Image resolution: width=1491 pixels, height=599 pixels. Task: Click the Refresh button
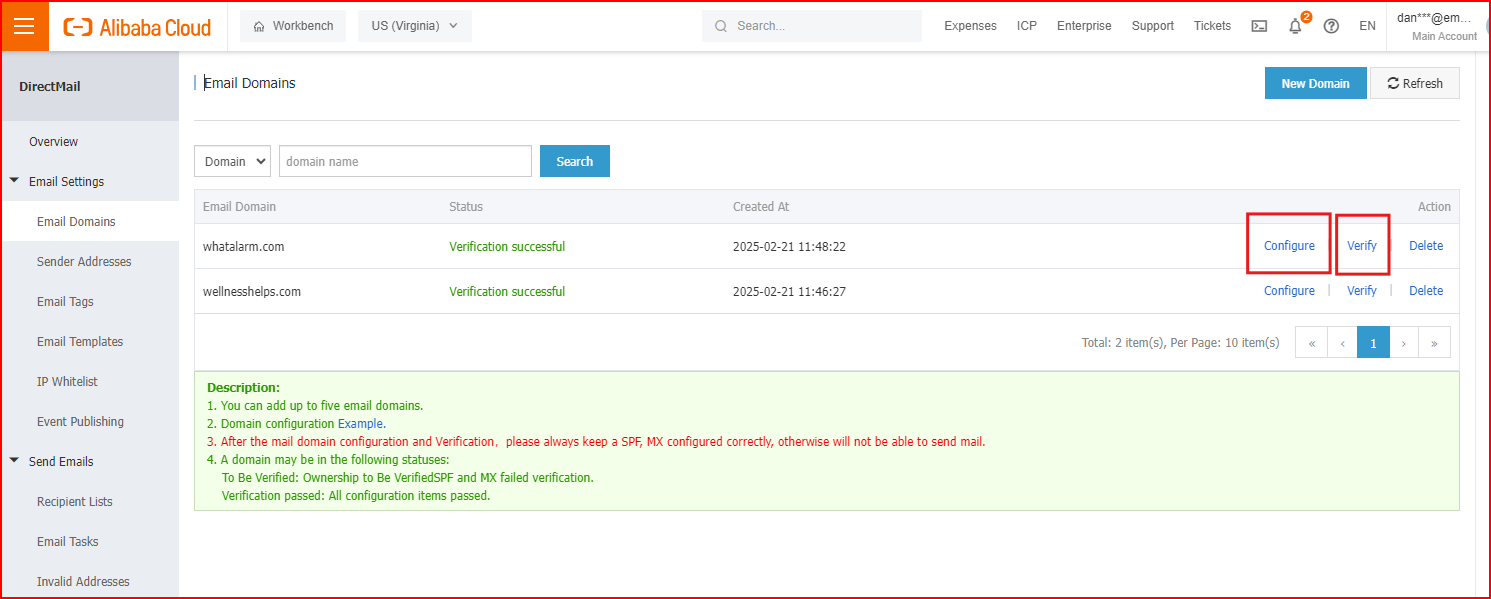click(1414, 84)
